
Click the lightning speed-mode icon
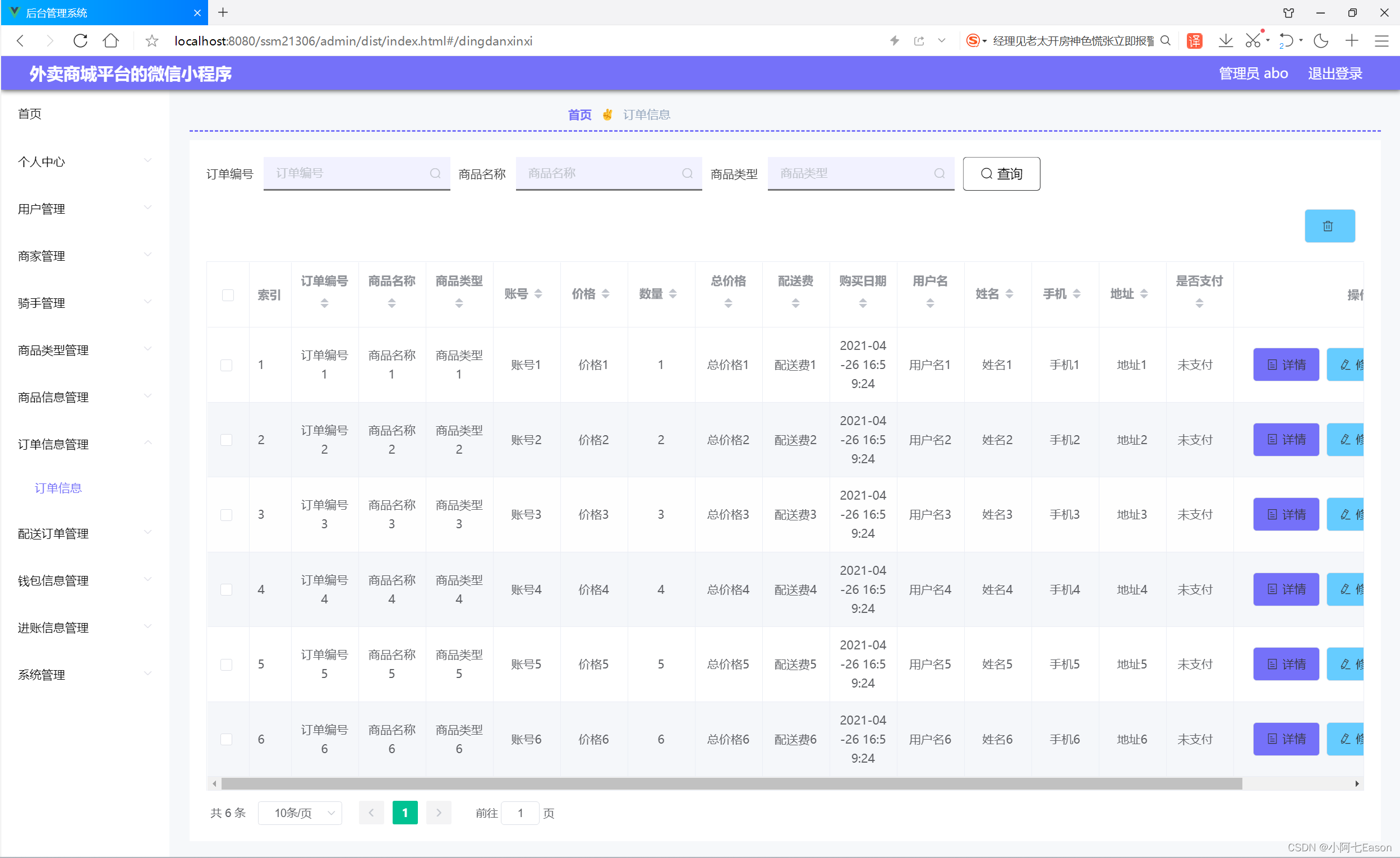pos(894,41)
